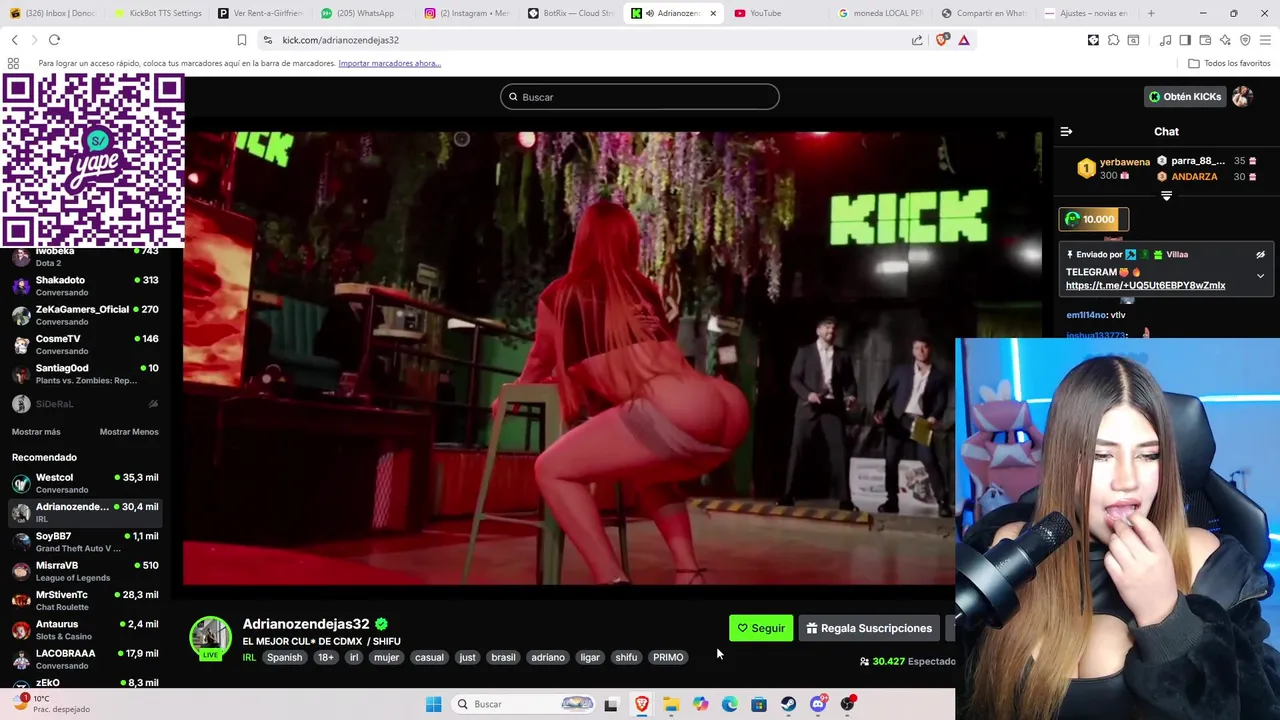This screenshot has height=720, width=1280.
Task: Open recommended channel MisrraVB
Action: pos(85,571)
